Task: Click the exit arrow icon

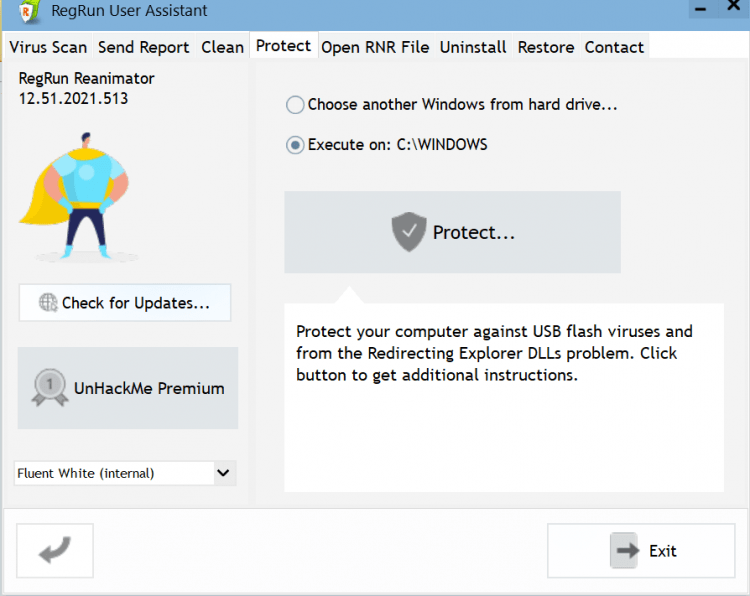Action: tap(624, 551)
